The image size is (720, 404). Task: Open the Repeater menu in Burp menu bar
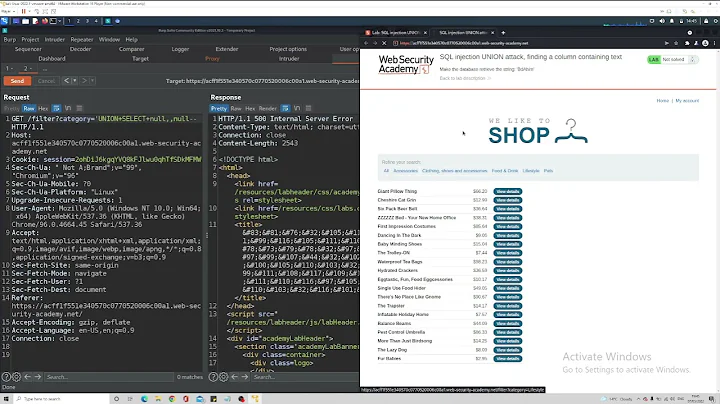point(82,39)
